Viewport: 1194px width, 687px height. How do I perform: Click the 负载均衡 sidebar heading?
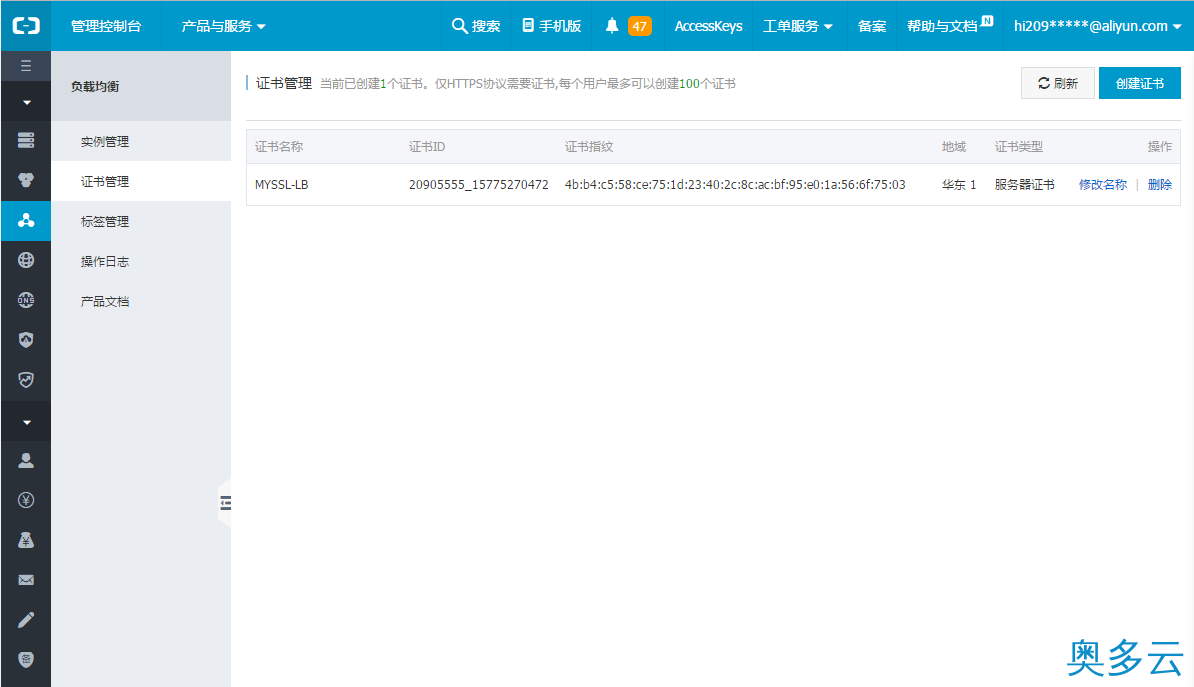coord(95,86)
